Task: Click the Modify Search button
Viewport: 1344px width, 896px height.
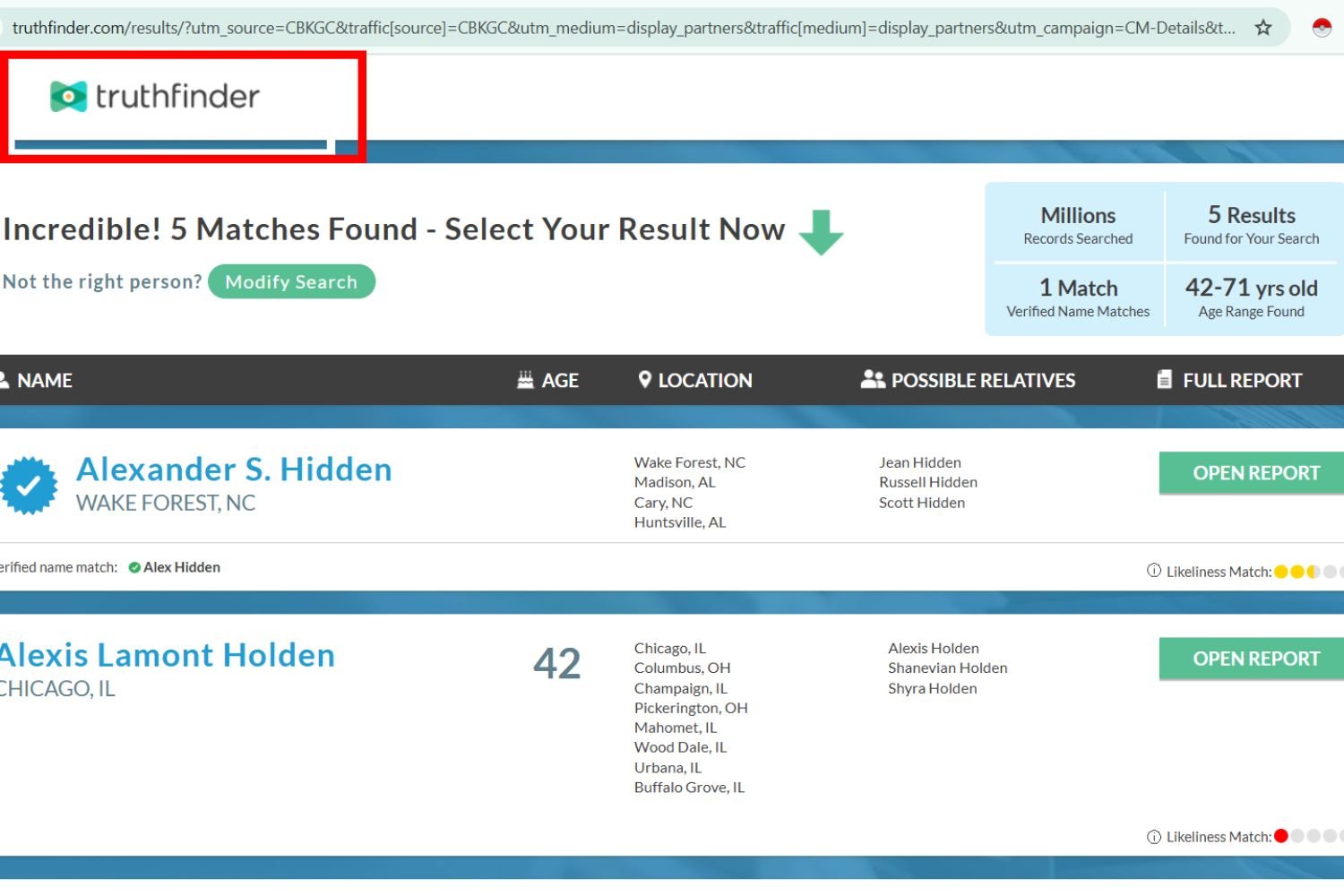Action: coord(291,281)
